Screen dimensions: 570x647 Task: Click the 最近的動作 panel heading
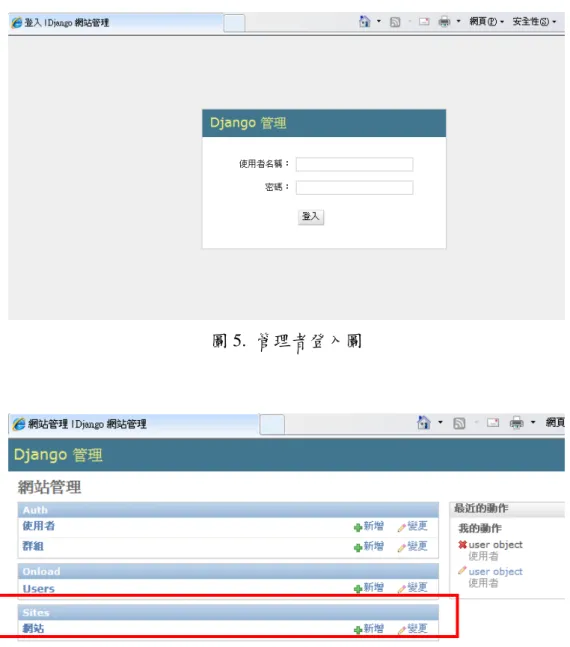481,508
